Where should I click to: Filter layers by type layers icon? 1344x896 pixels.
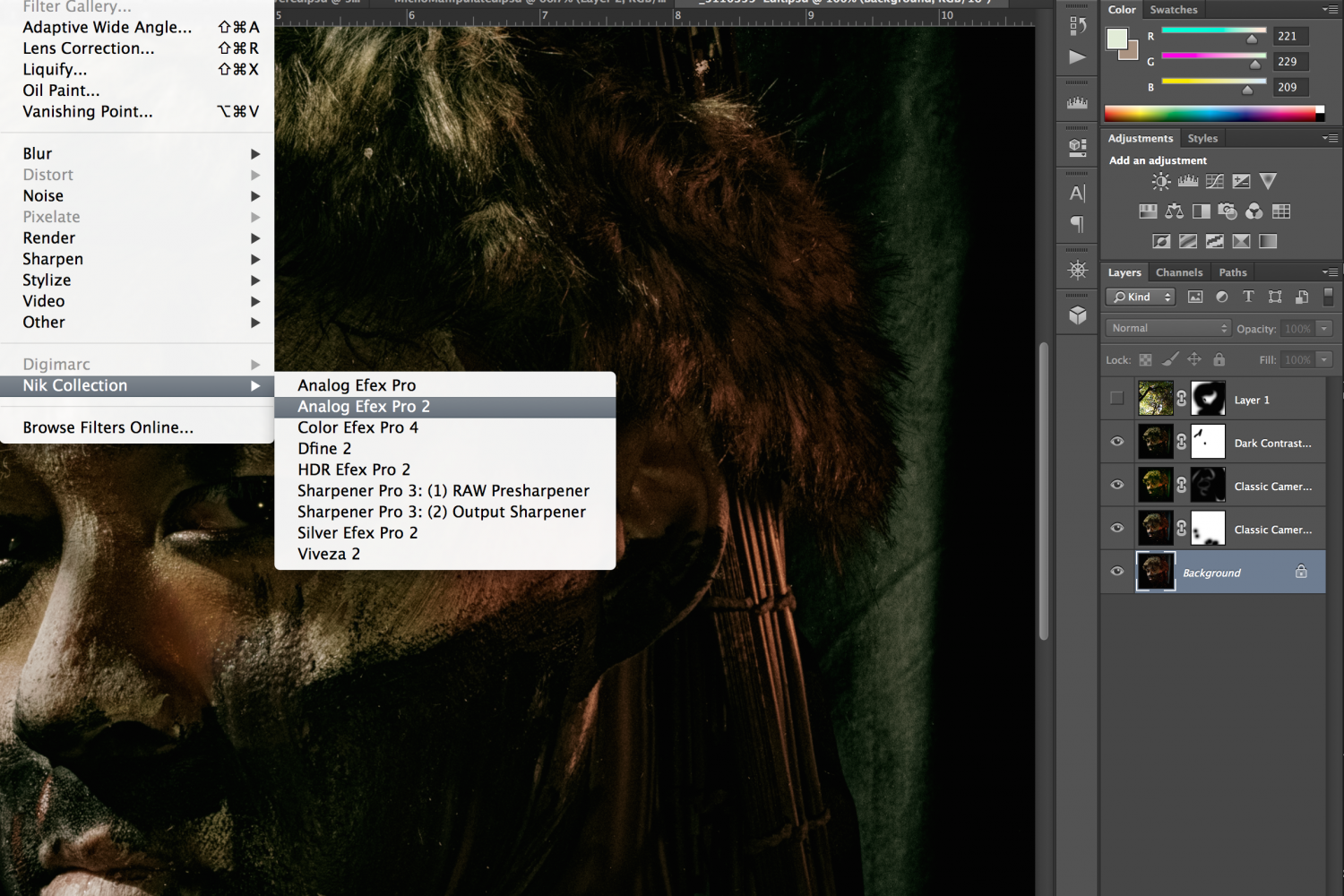pyautogui.click(x=1248, y=297)
